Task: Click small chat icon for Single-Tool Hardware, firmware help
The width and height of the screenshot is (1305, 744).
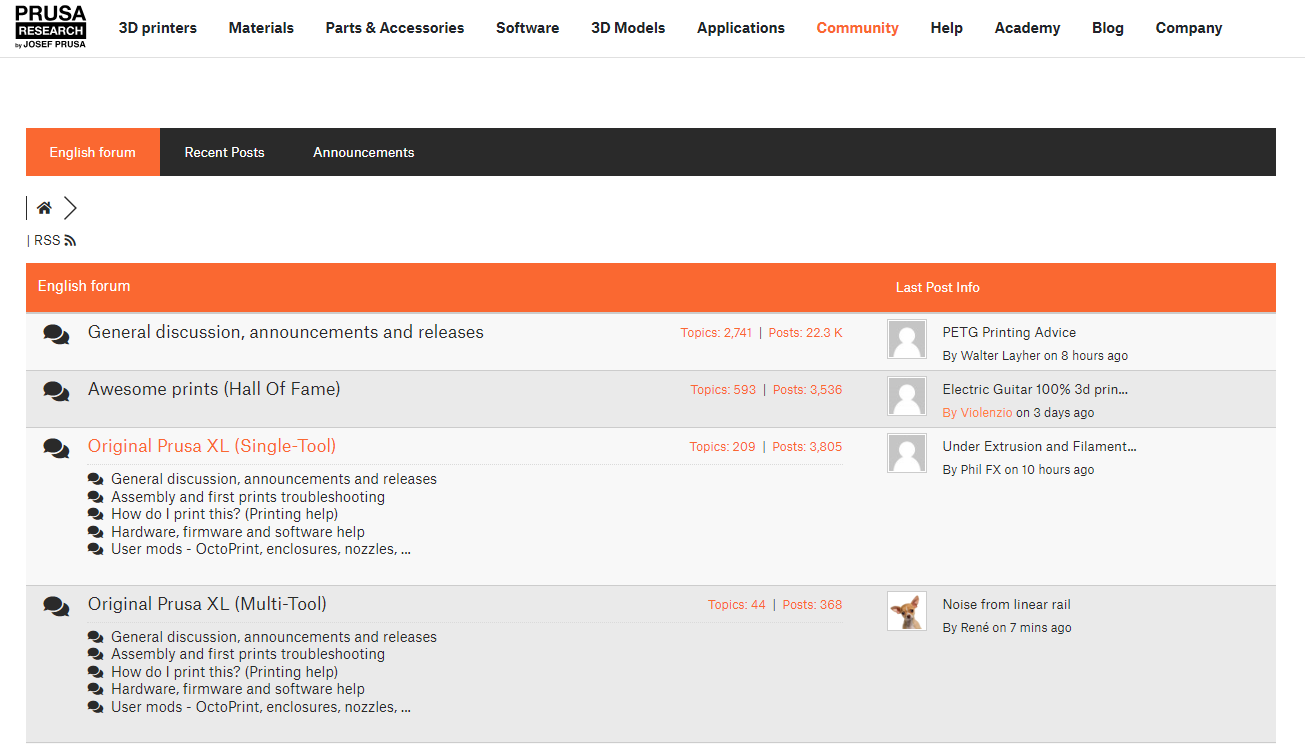Action: point(96,532)
